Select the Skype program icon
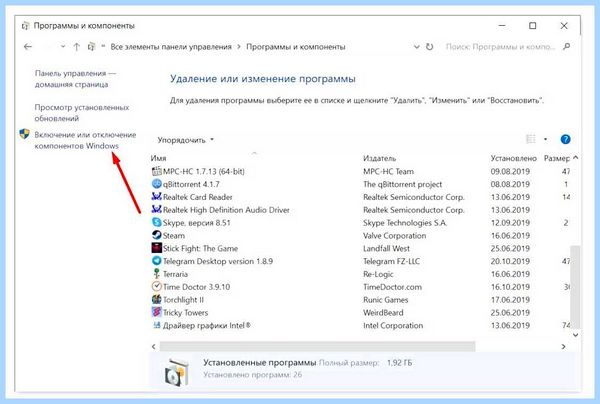This screenshot has height=404, width=600. pos(157,222)
